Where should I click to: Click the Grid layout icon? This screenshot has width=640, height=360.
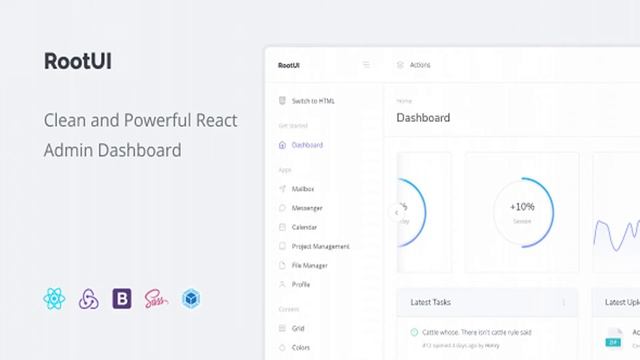pyautogui.click(x=282, y=328)
